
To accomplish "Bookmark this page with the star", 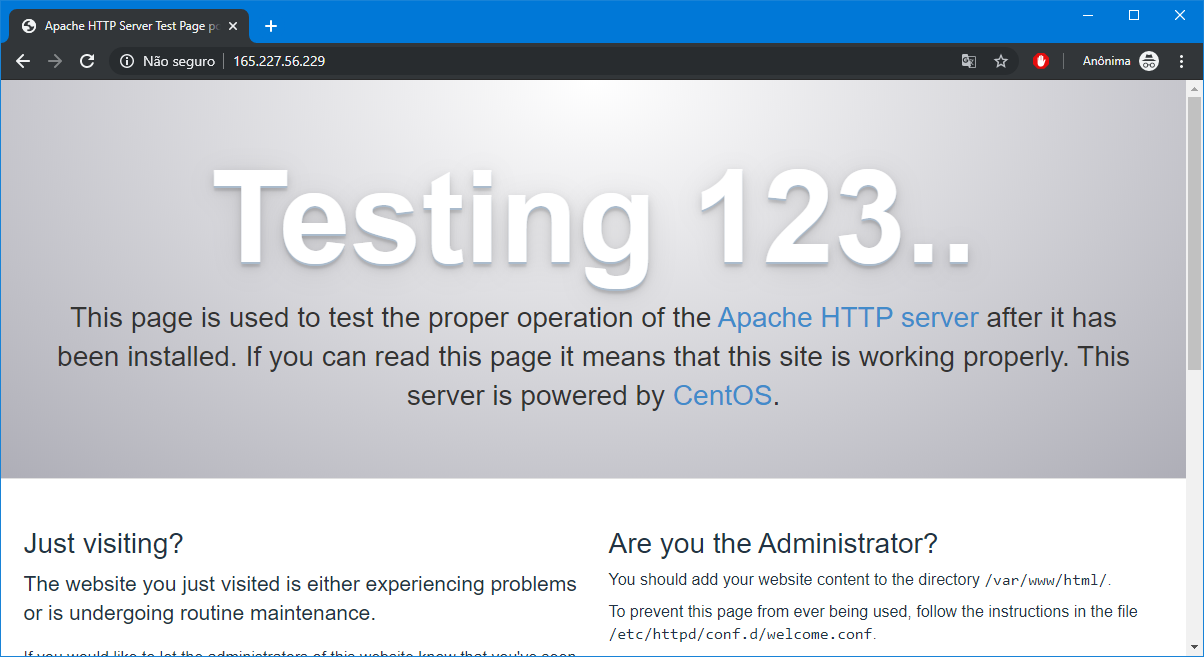I will pos(1001,61).
